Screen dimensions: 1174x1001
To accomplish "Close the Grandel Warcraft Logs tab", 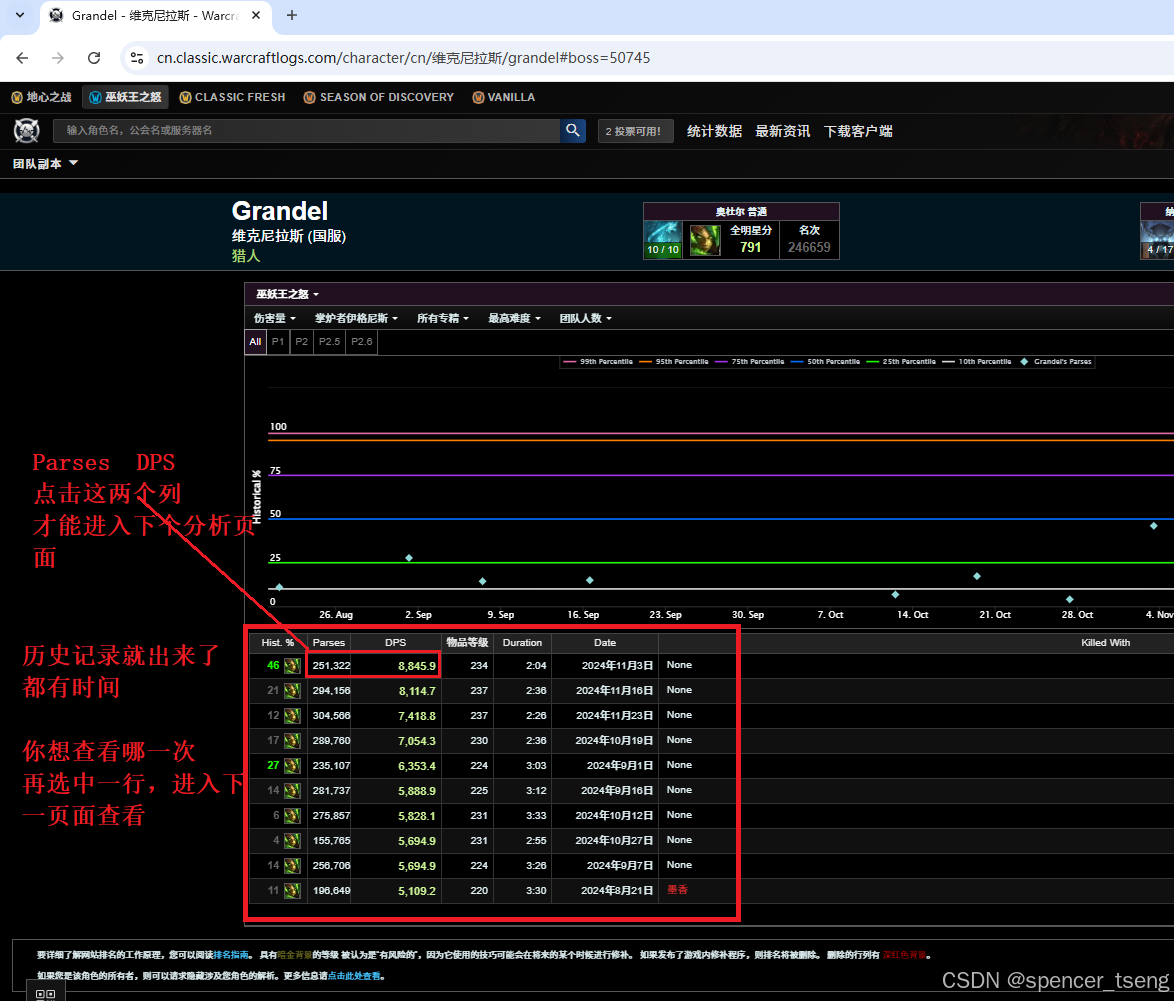I will pyautogui.click(x=256, y=15).
